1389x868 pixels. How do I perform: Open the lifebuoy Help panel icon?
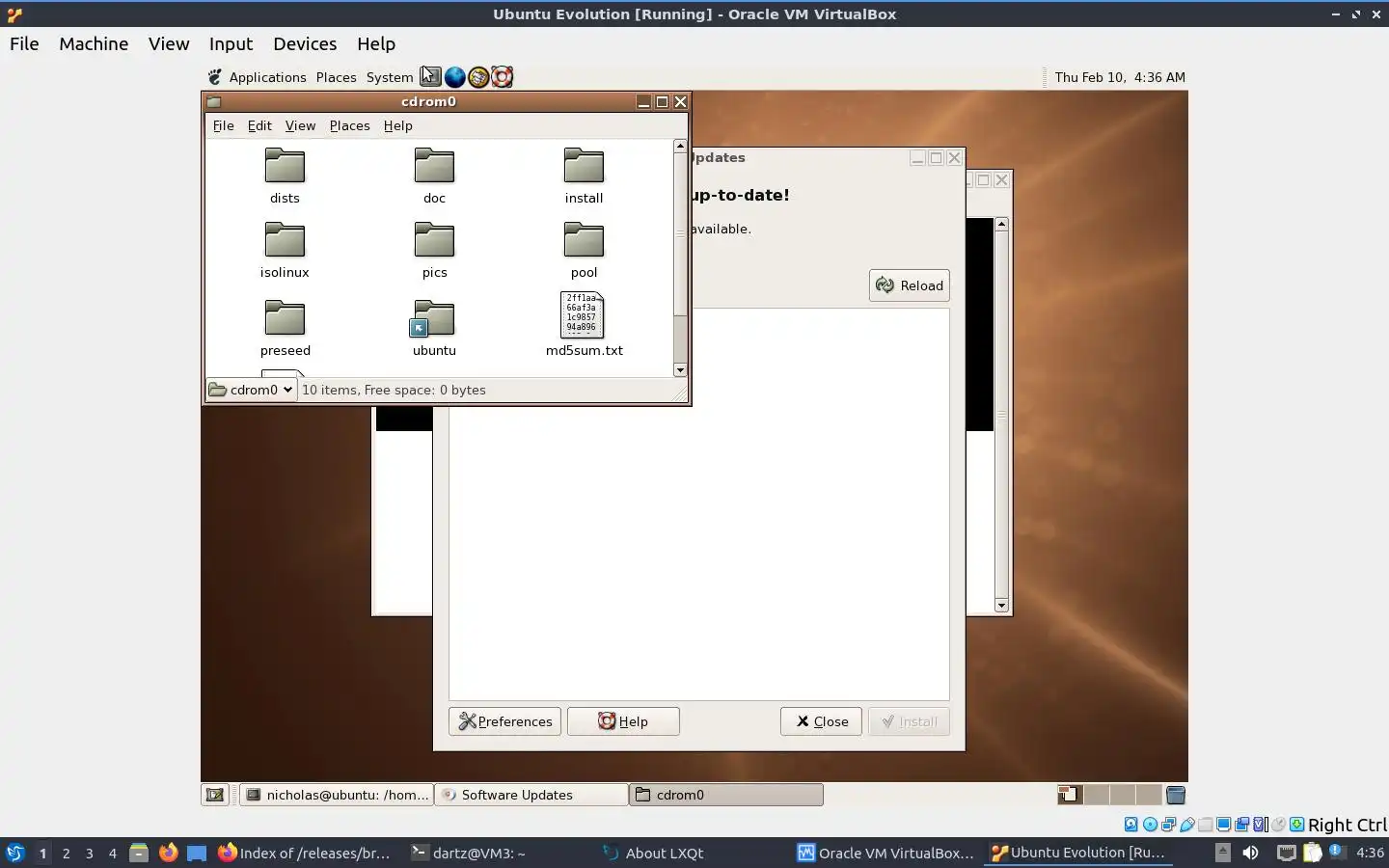tap(502, 76)
